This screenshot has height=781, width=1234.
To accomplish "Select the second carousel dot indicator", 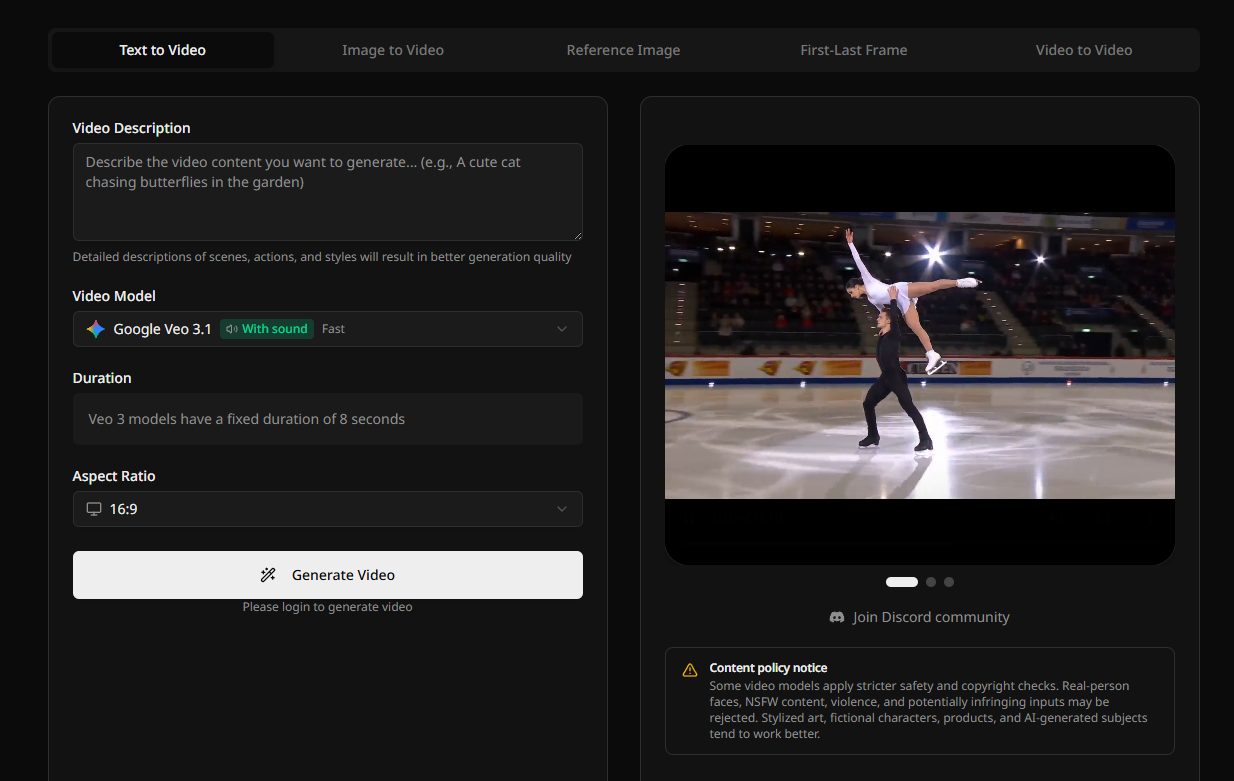I will (931, 582).
